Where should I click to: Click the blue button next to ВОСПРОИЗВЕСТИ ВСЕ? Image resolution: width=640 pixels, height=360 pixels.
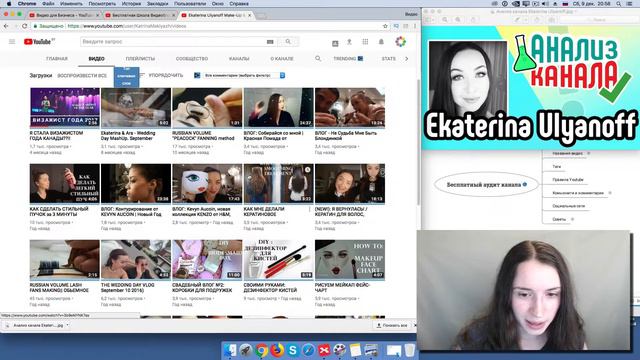click(127, 77)
